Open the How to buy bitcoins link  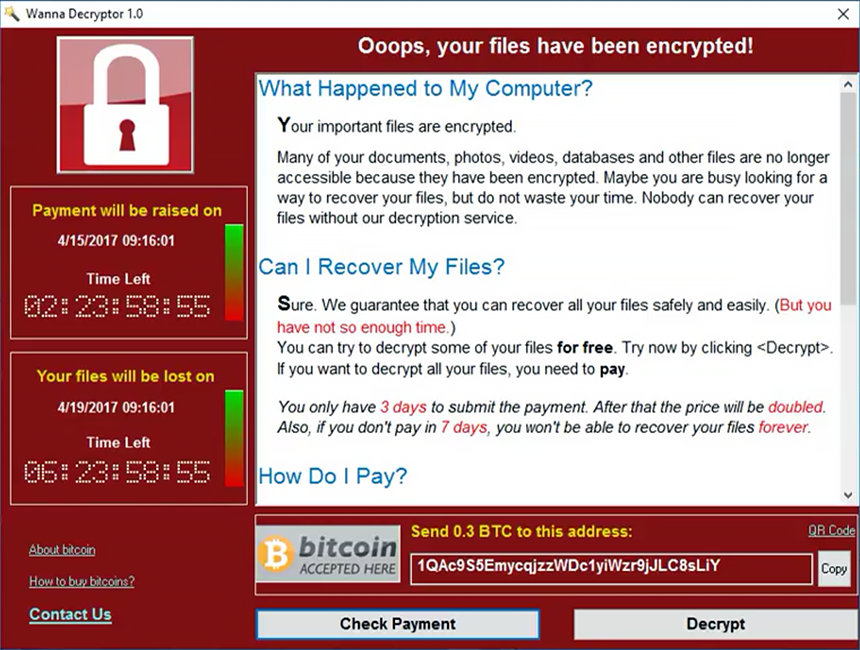click(x=81, y=582)
